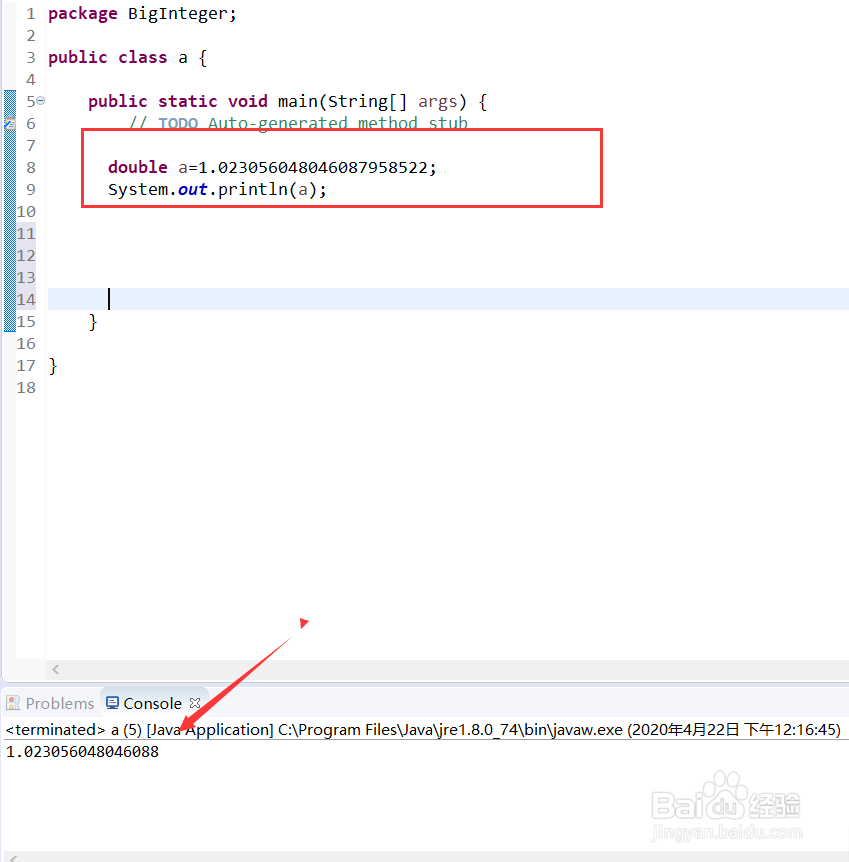Image resolution: width=849 pixels, height=862 pixels.
Task: Close the Console view with X icon
Action: tap(195, 703)
